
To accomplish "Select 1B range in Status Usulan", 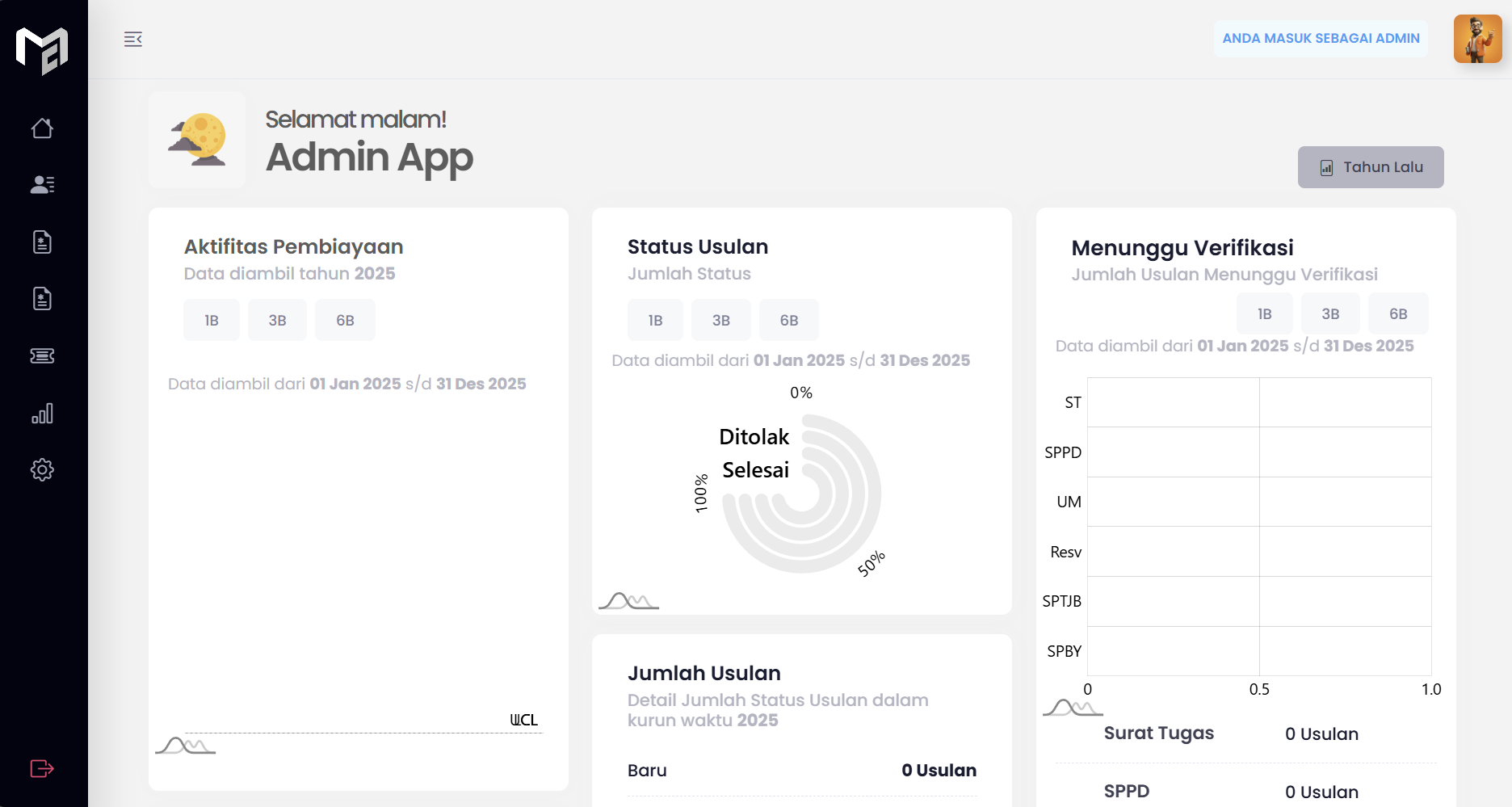I will [655, 320].
